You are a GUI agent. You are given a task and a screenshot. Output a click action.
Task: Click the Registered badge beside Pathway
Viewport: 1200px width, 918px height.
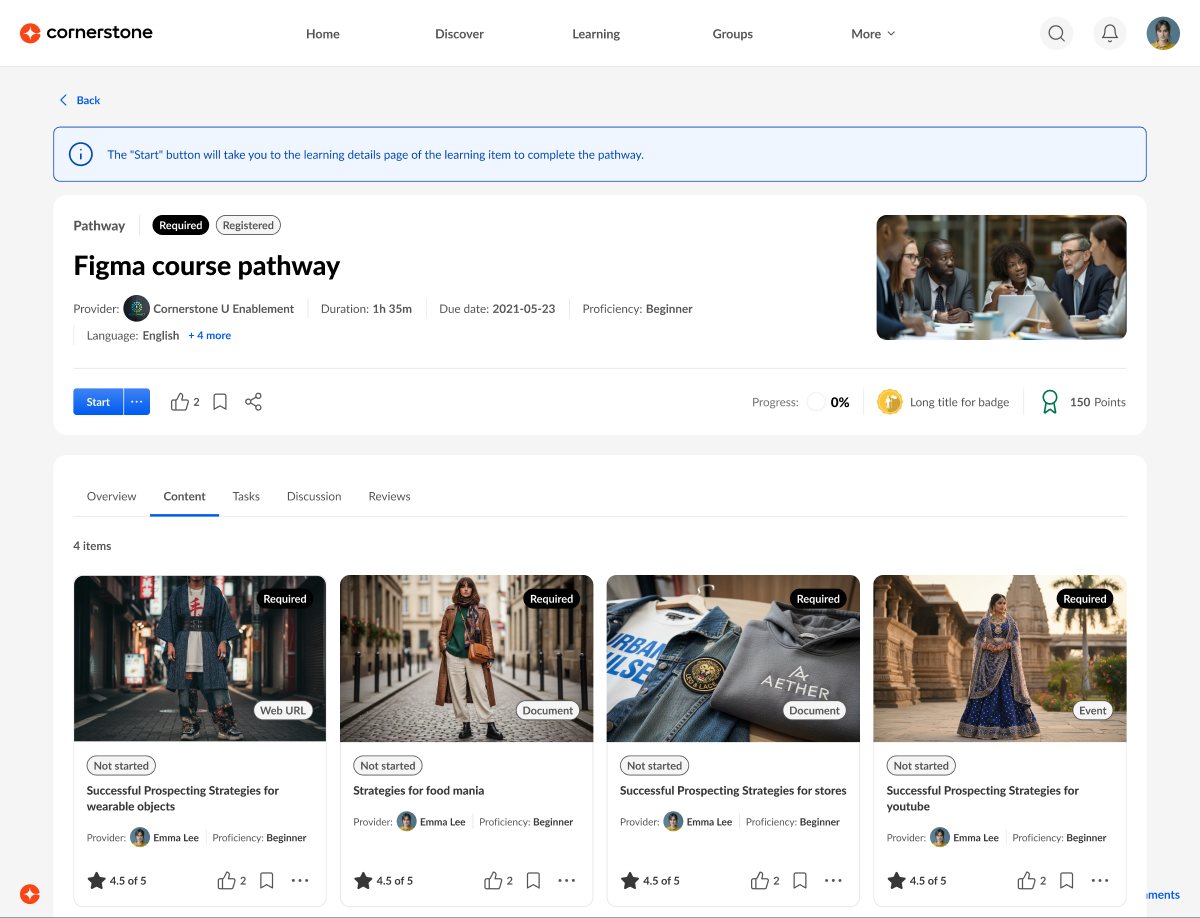[248, 225]
